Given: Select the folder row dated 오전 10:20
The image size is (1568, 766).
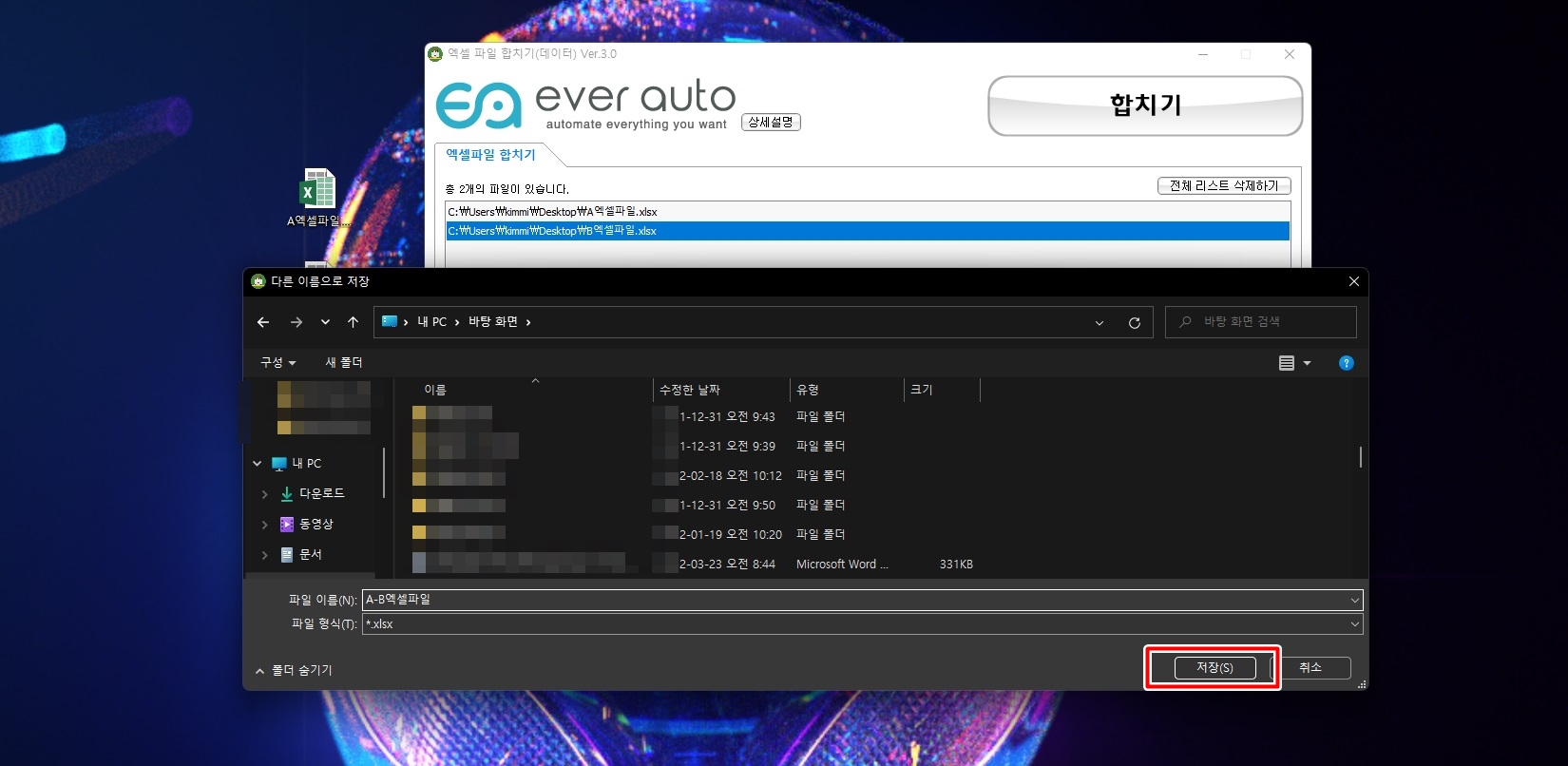Looking at the screenshot, I should tap(693, 535).
